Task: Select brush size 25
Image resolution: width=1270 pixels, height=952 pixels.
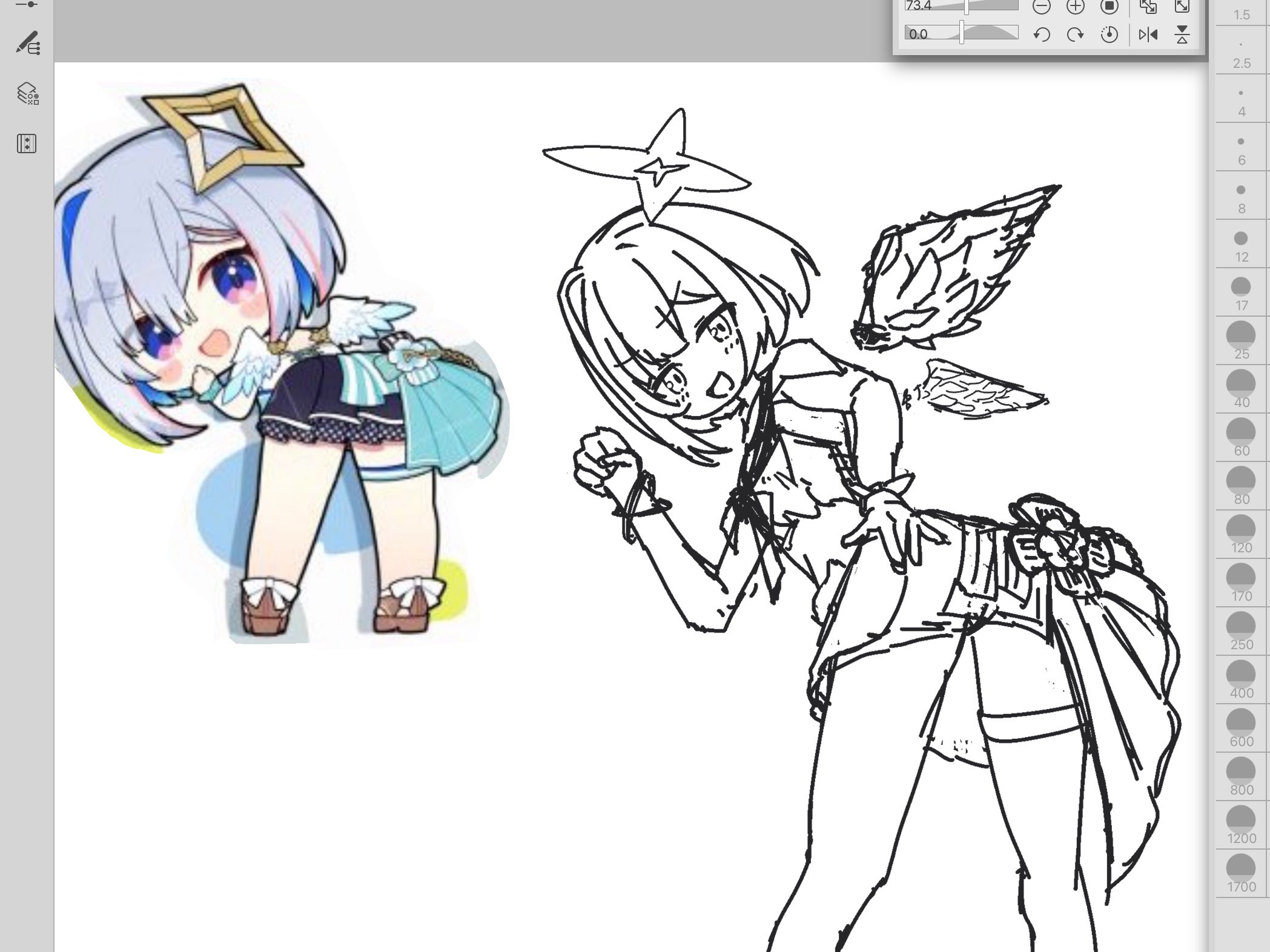Action: 1242,342
